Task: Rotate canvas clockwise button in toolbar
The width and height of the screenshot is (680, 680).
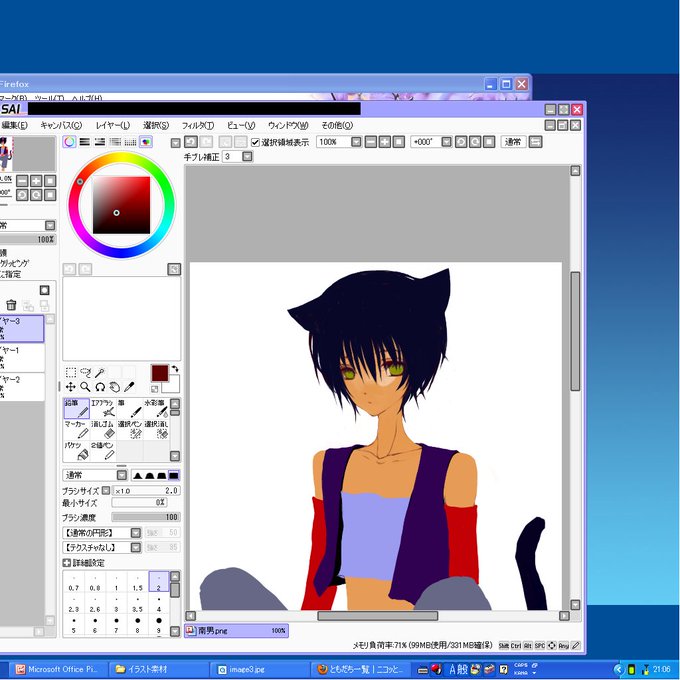Action: coord(475,142)
